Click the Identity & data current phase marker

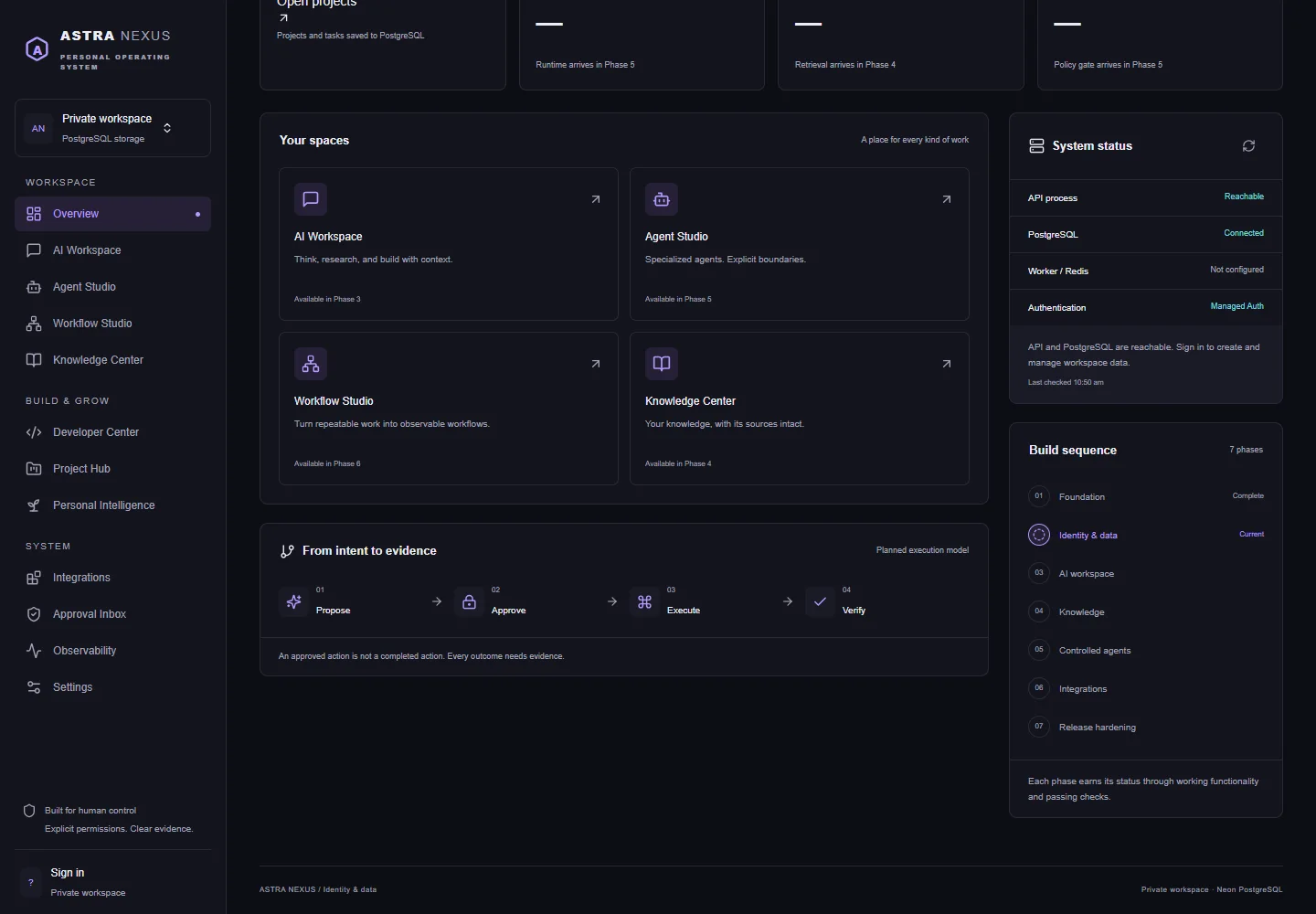click(1039, 535)
